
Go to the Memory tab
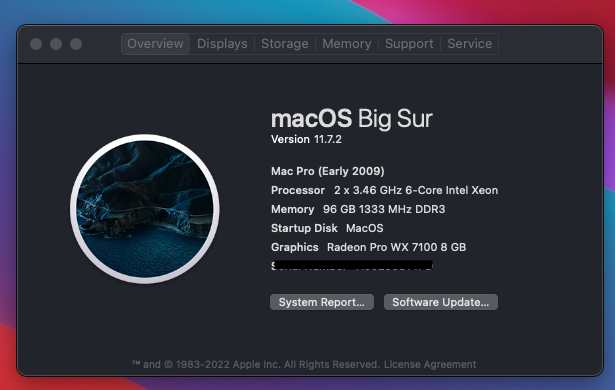coord(347,44)
